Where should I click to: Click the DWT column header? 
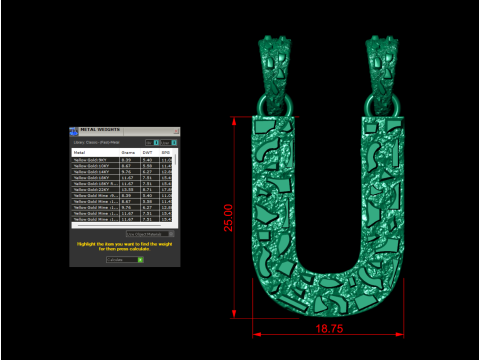(x=149, y=153)
